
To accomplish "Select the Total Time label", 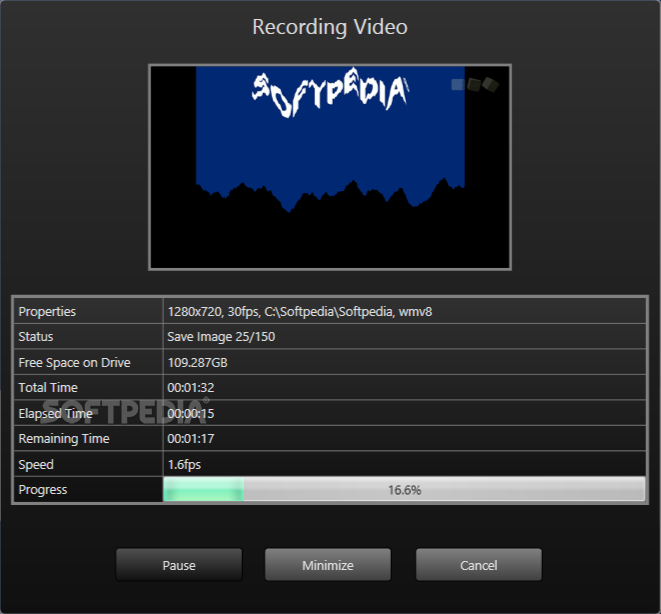I will 48,388.
